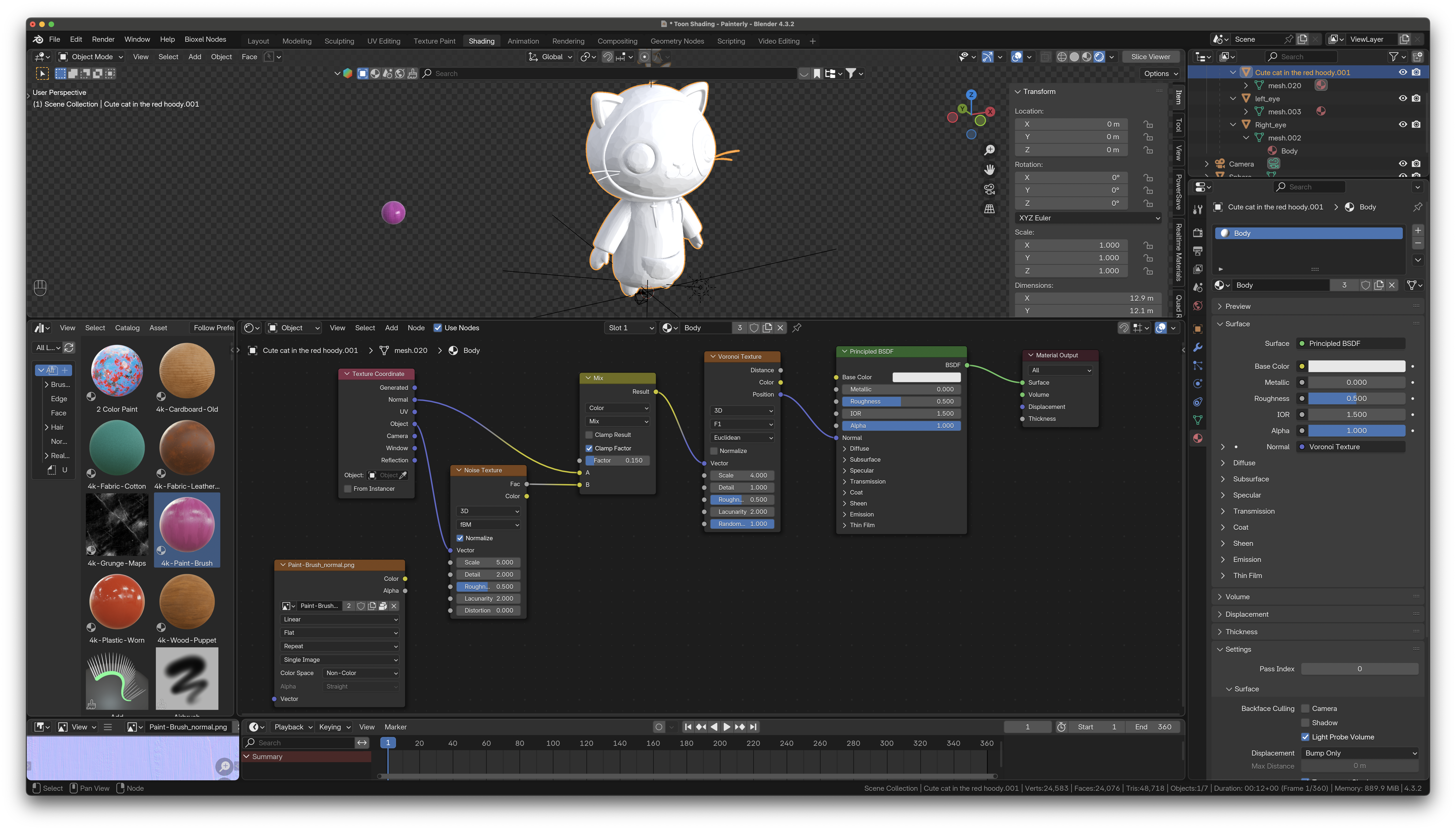Expand the Camera item in outliner
The image size is (1456, 830).
[x=1206, y=164]
